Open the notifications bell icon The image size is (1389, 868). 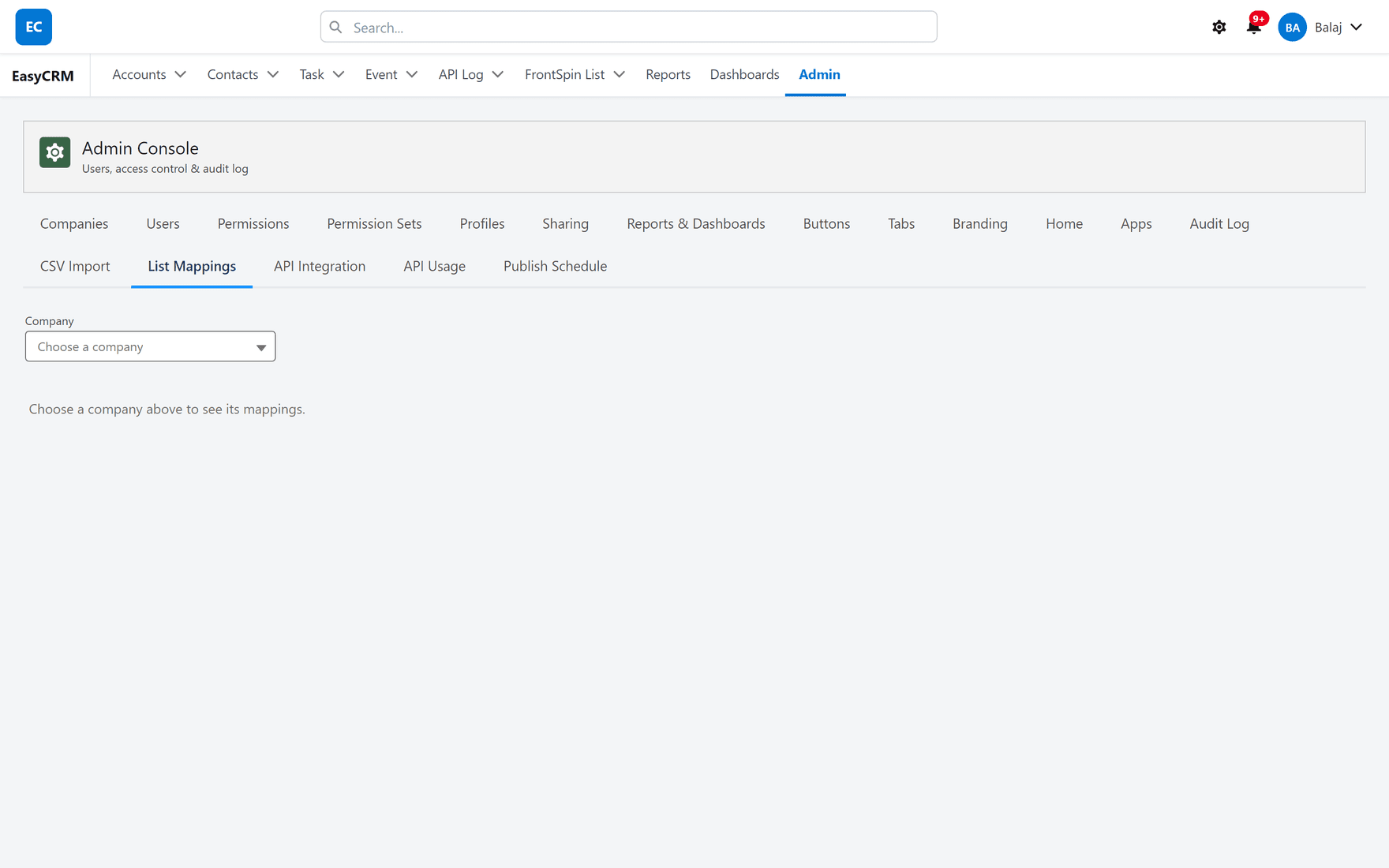pyautogui.click(x=1253, y=28)
